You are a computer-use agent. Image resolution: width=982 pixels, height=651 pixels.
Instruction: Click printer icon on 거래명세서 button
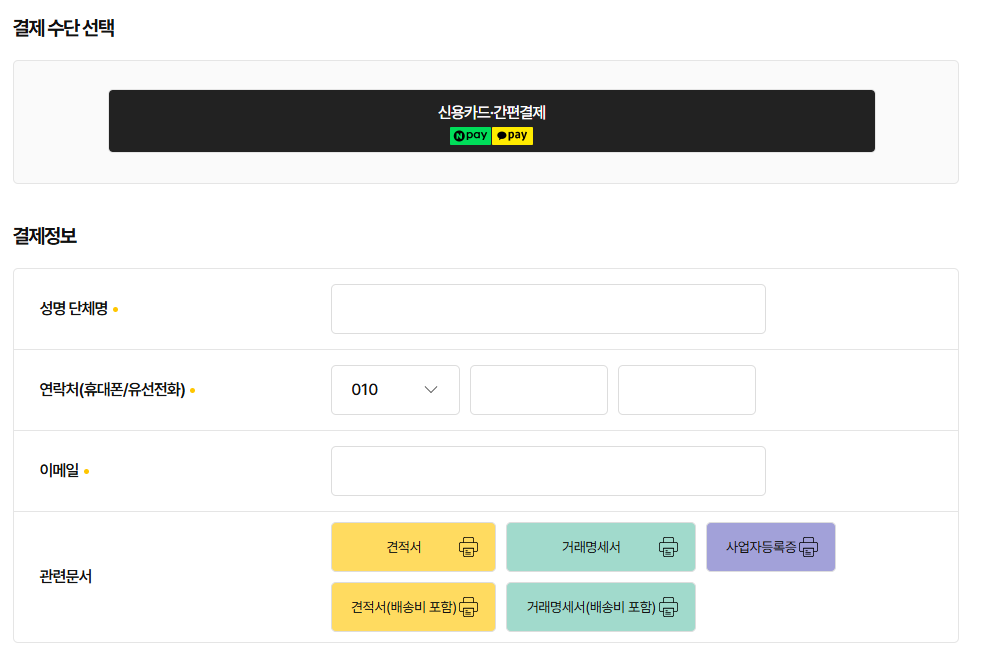tap(668, 547)
